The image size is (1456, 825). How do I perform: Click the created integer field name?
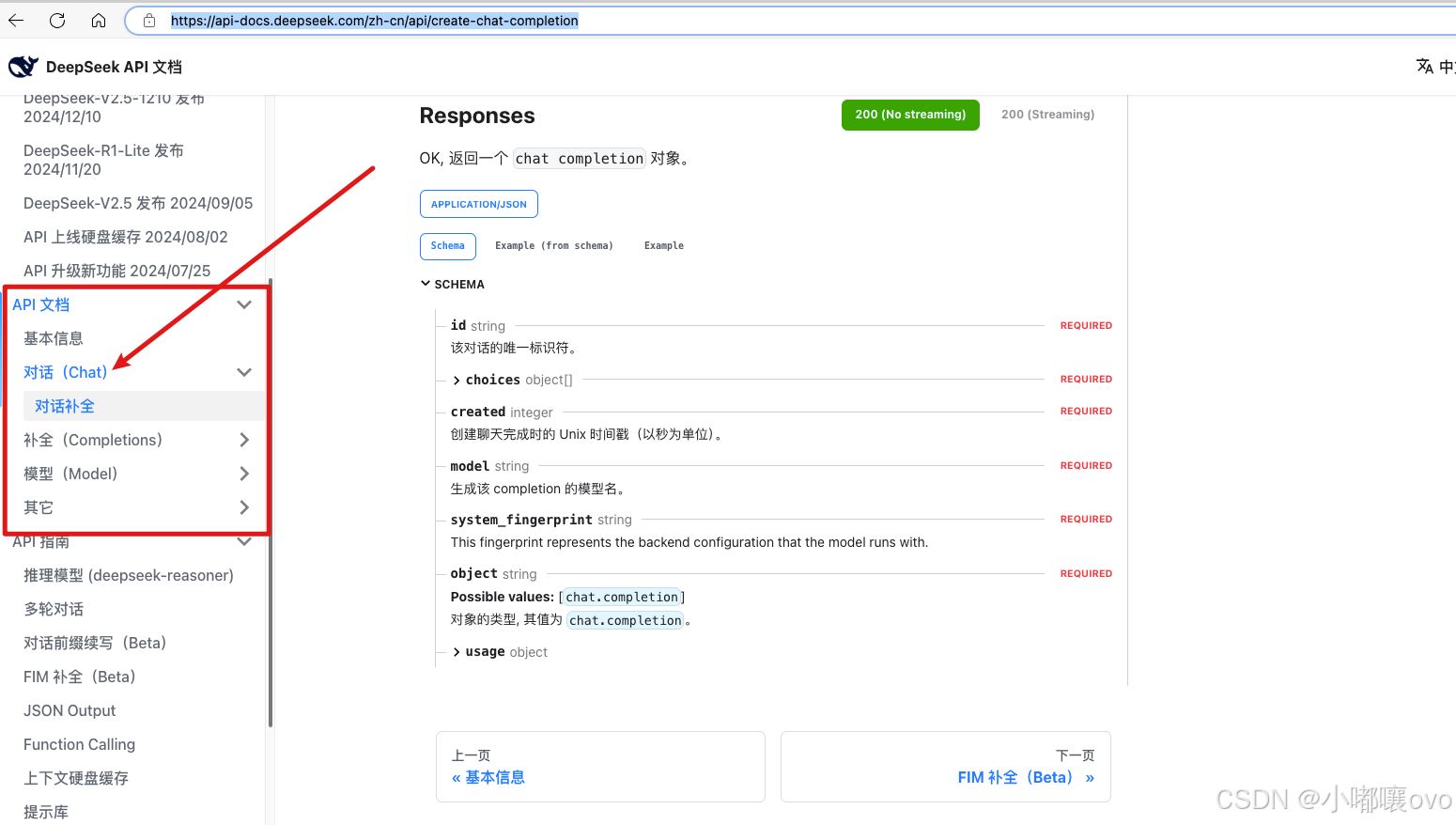coord(478,412)
